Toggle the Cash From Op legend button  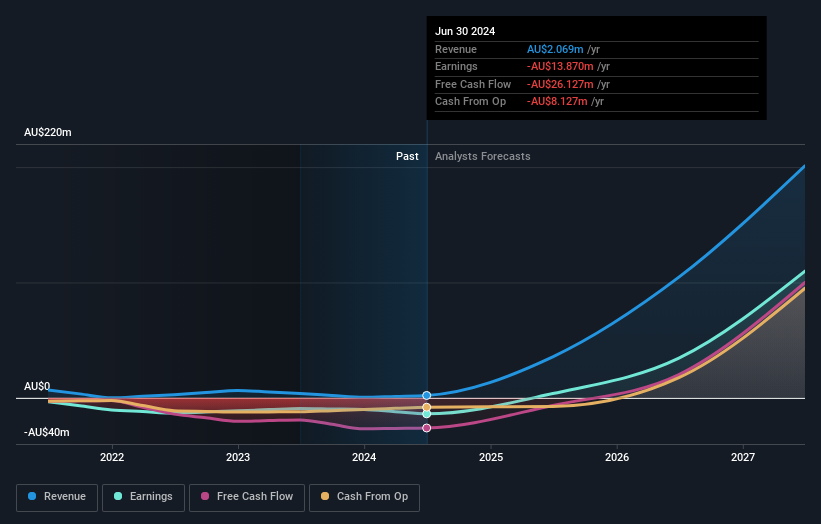tap(364, 497)
